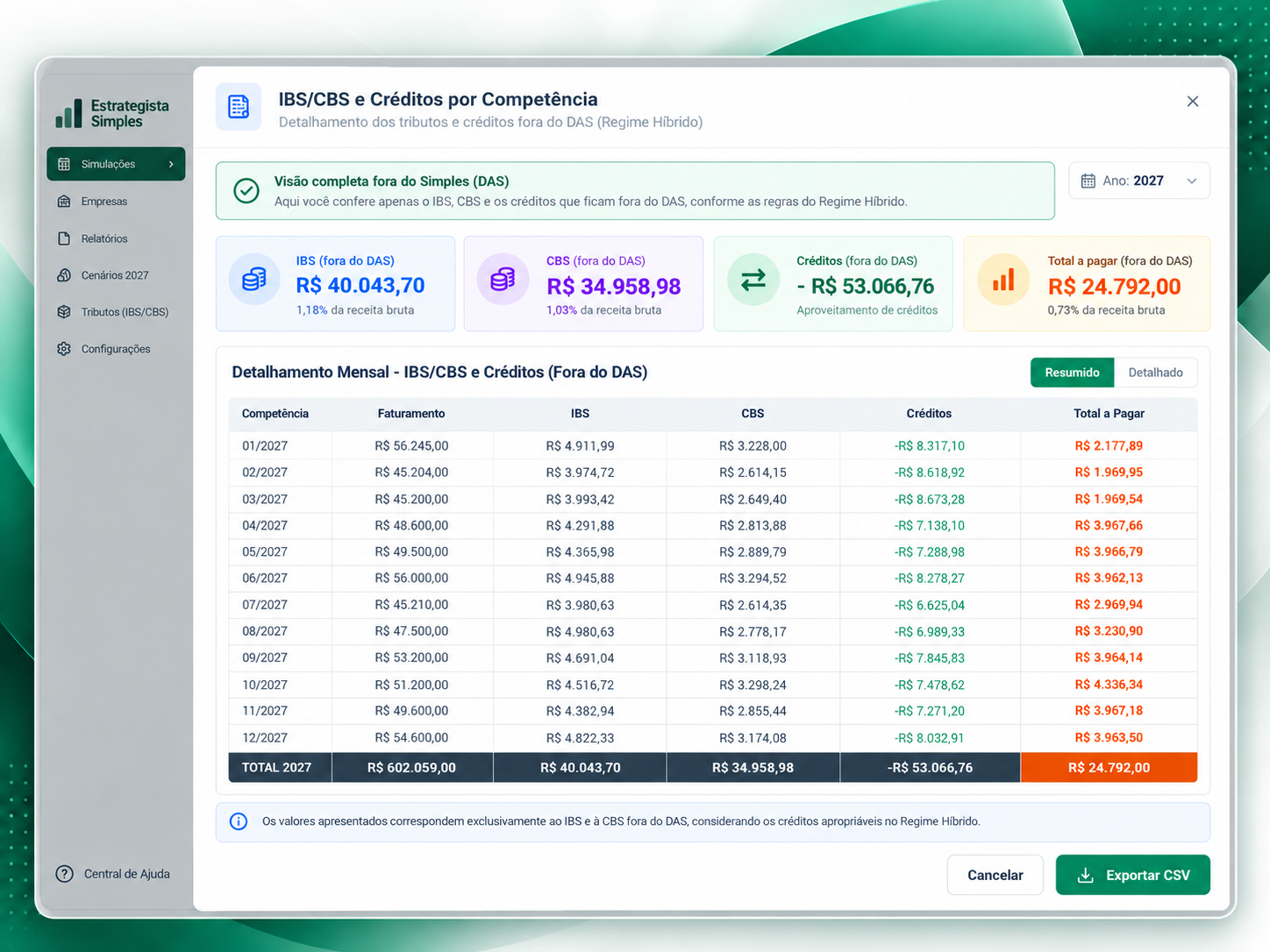Select the 01/2027 competência cell

click(265, 446)
